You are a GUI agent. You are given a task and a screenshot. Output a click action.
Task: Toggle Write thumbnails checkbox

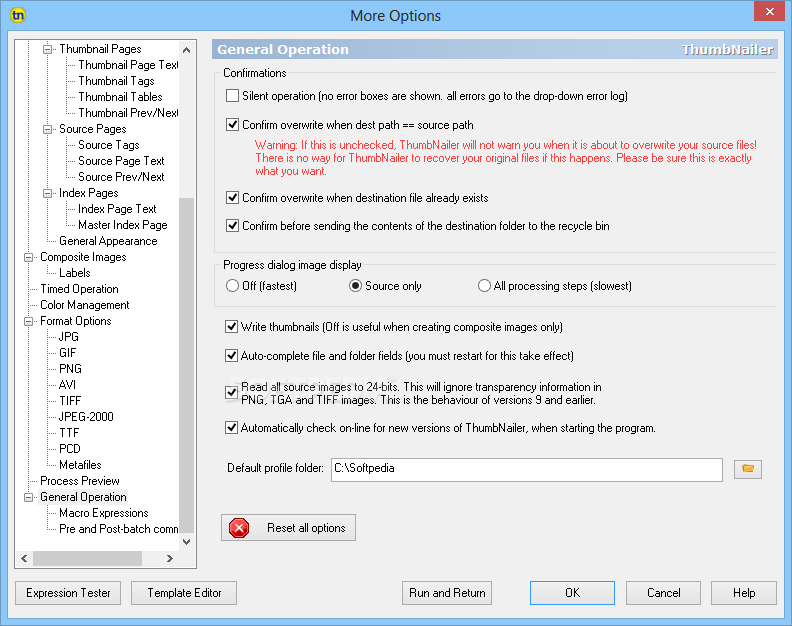(x=231, y=326)
